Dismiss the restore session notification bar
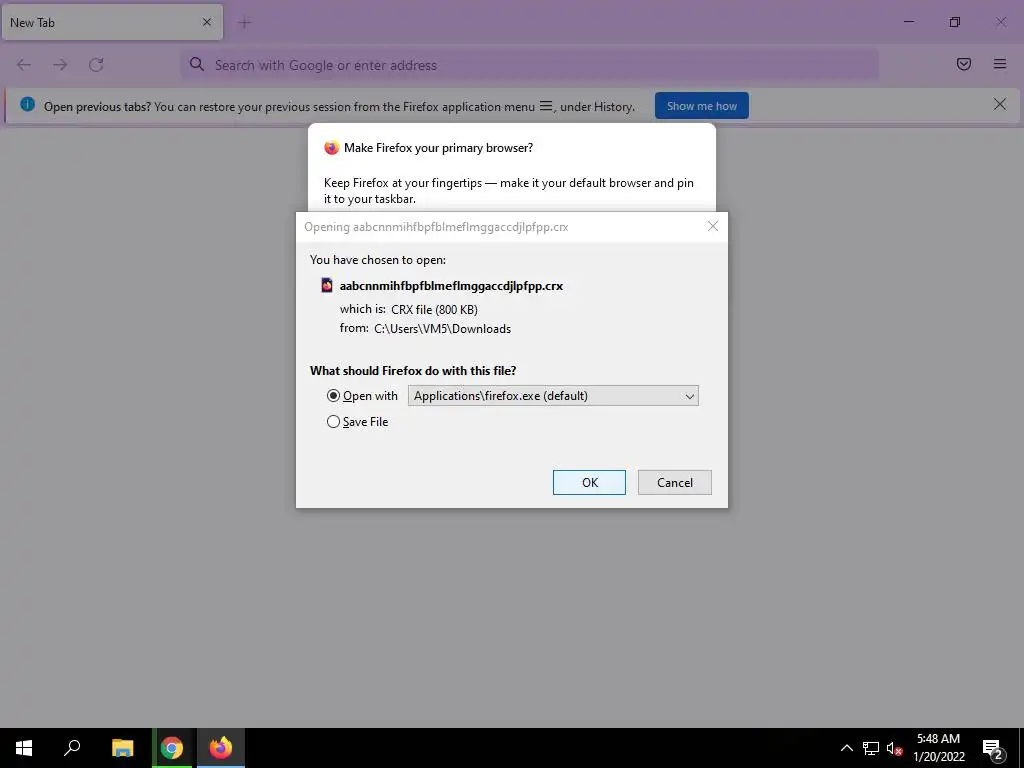This screenshot has width=1024, height=768. pyautogui.click(x=999, y=104)
